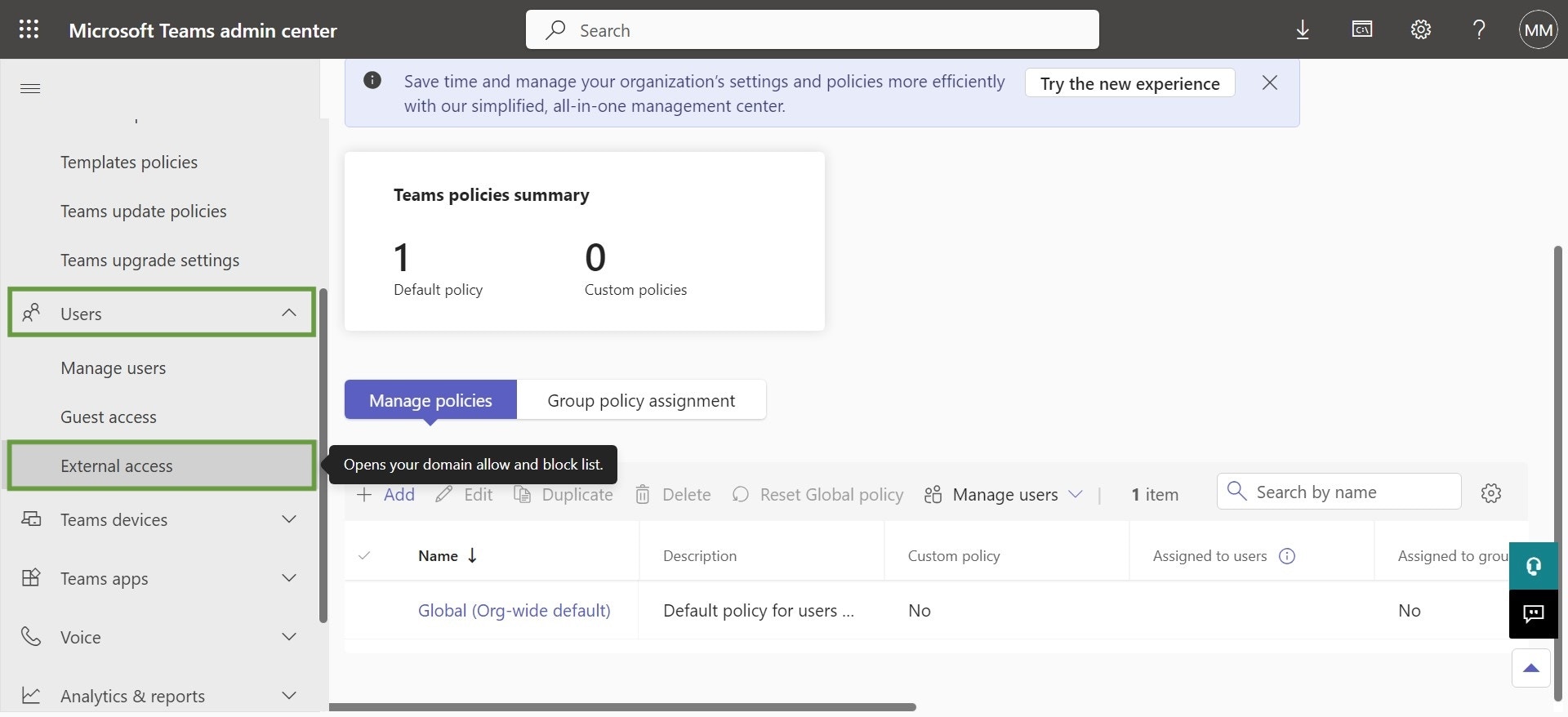Open the MM account avatar
The image size is (1568, 717).
pos(1538,30)
